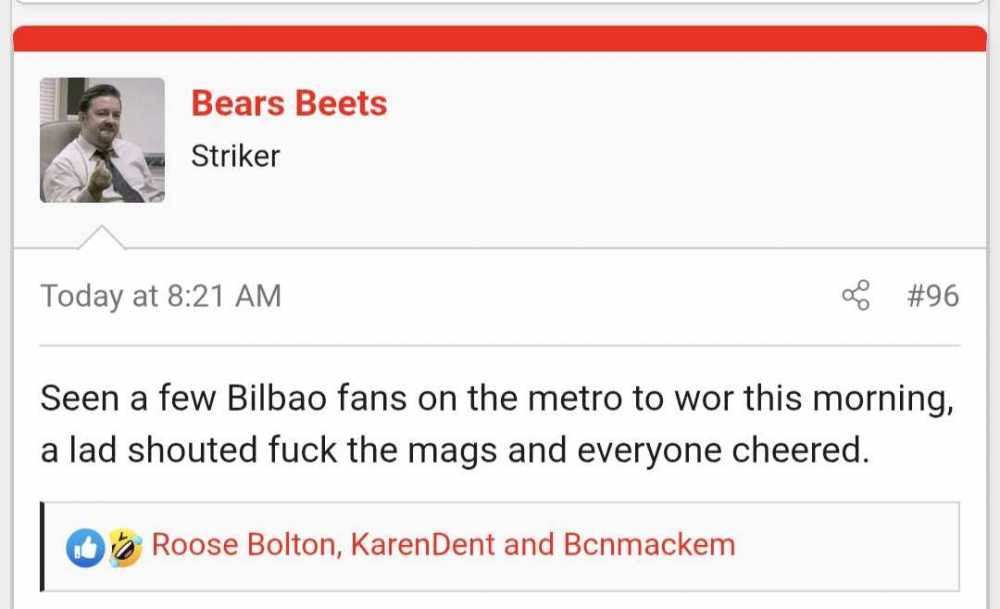Click the "Striker" user title
Viewport: 1000px width, 609px height.
point(235,156)
